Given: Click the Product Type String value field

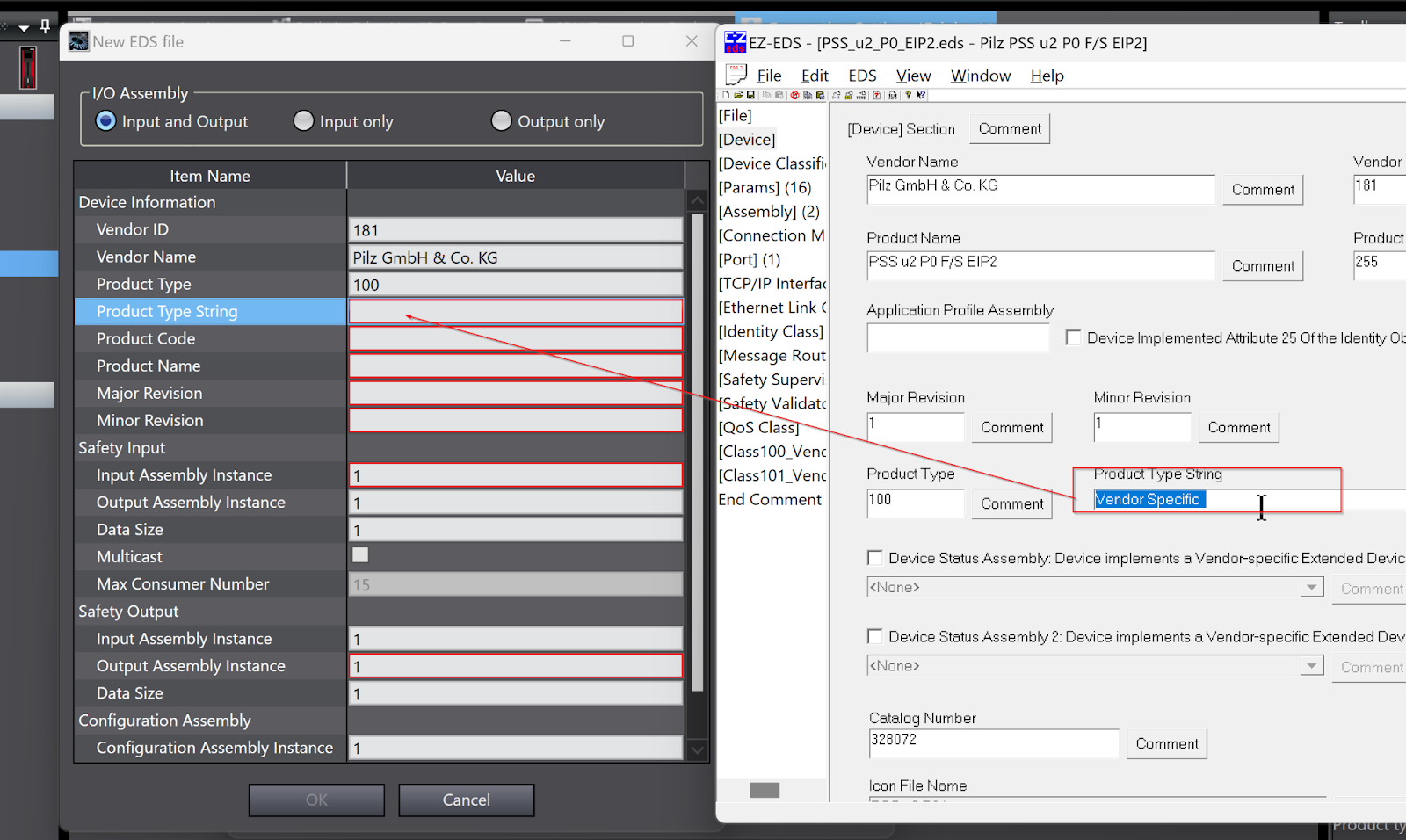Looking at the screenshot, I should click(x=516, y=311).
